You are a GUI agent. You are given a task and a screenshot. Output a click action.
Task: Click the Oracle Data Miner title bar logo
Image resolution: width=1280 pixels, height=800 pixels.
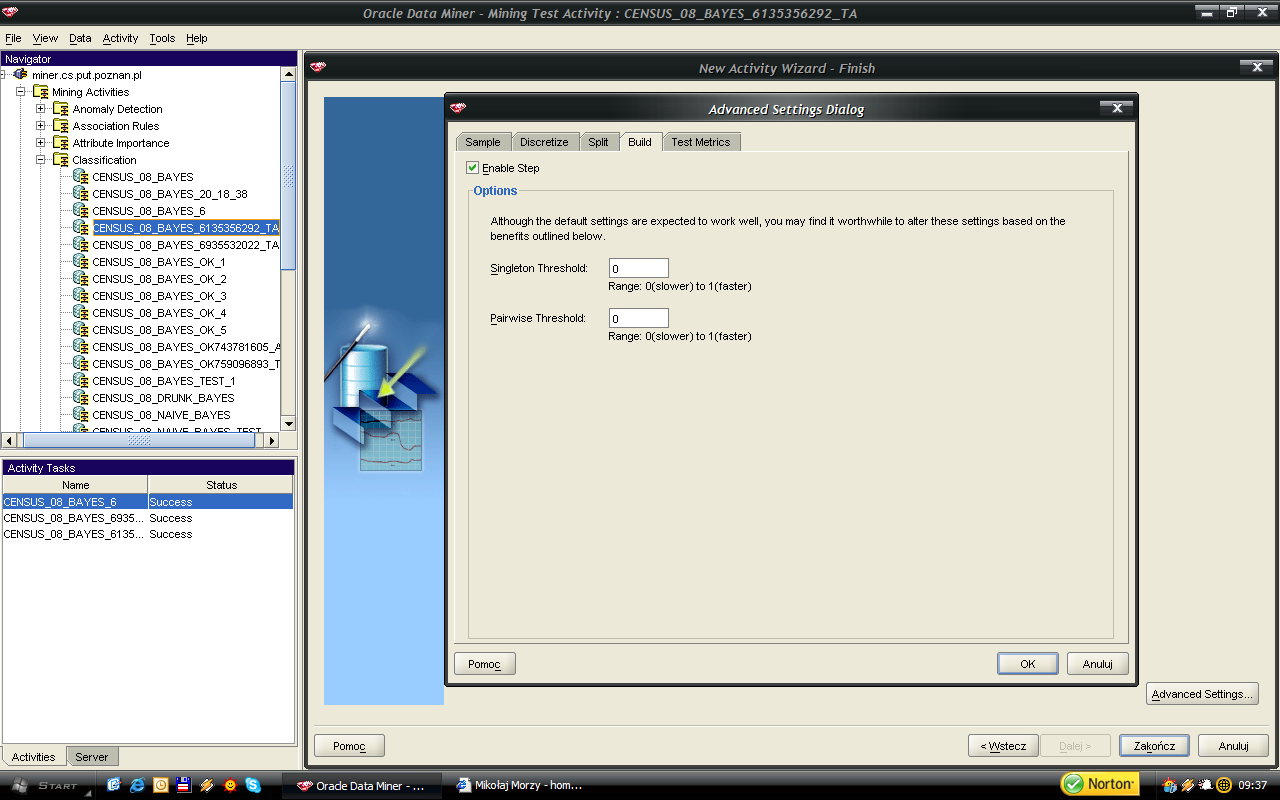[x=9, y=12]
